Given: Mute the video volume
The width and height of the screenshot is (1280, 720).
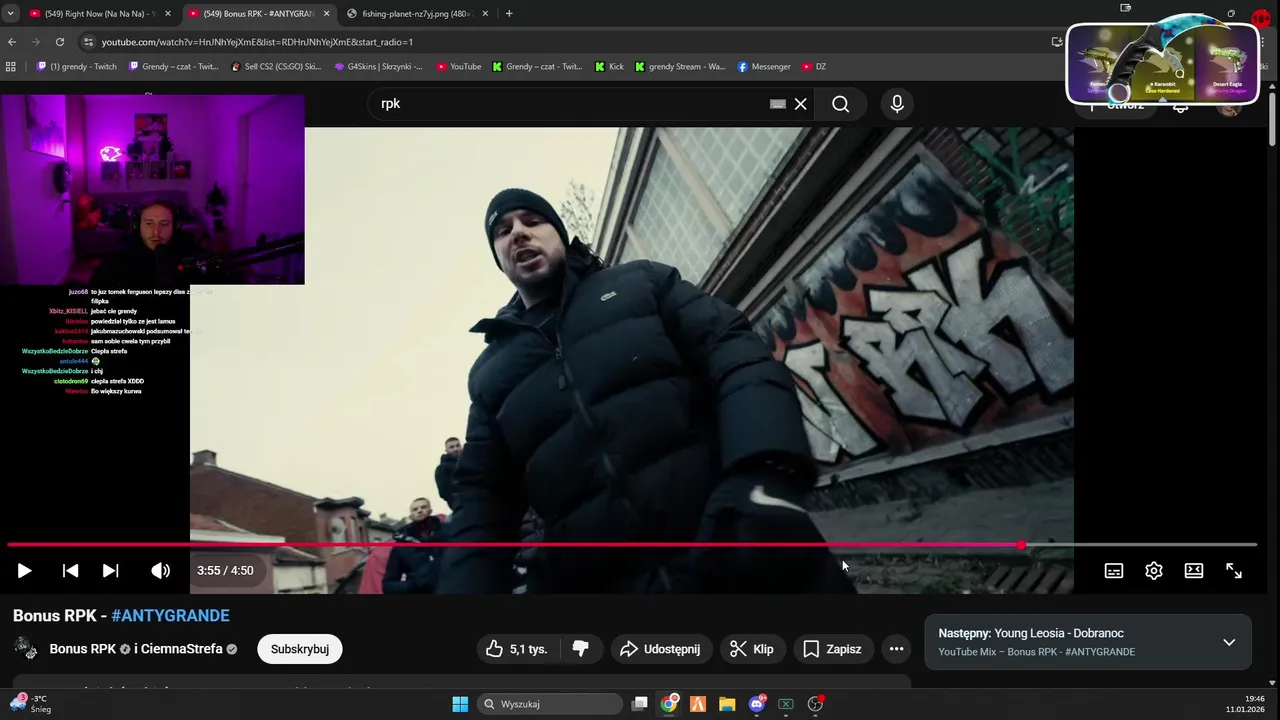Looking at the screenshot, I should pos(160,571).
